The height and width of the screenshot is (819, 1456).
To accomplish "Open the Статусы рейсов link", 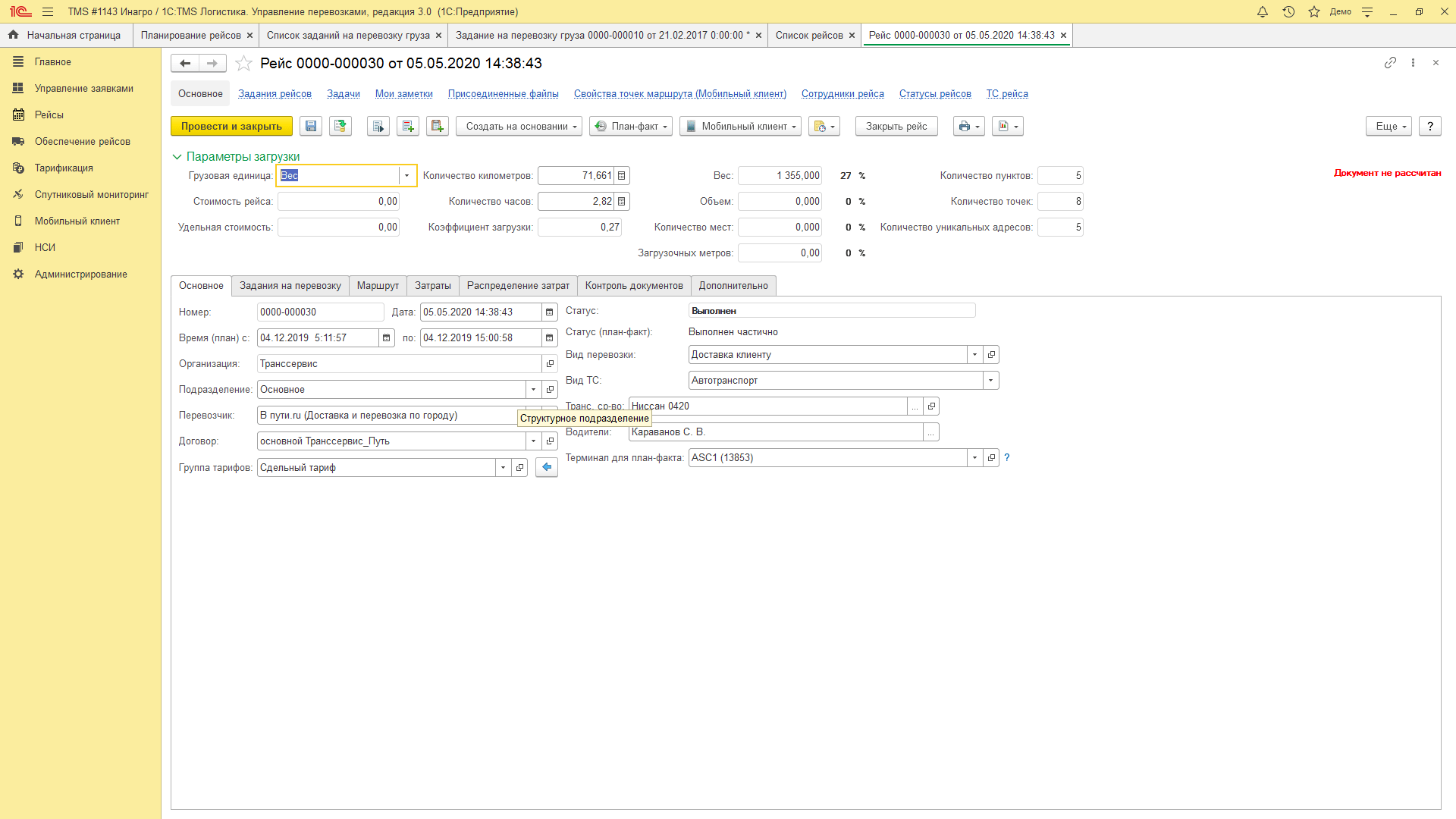I will pyautogui.click(x=935, y=94).
